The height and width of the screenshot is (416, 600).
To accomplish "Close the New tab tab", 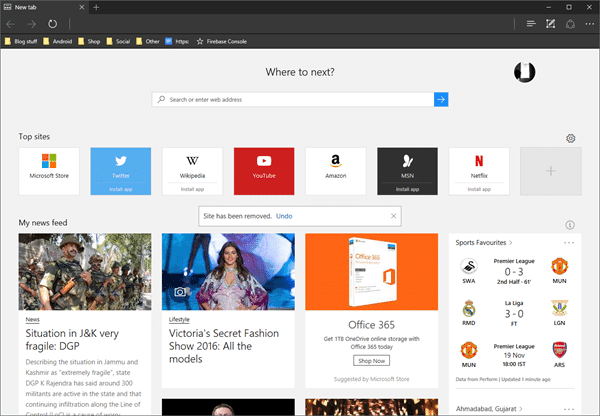I will coord(82,7).
